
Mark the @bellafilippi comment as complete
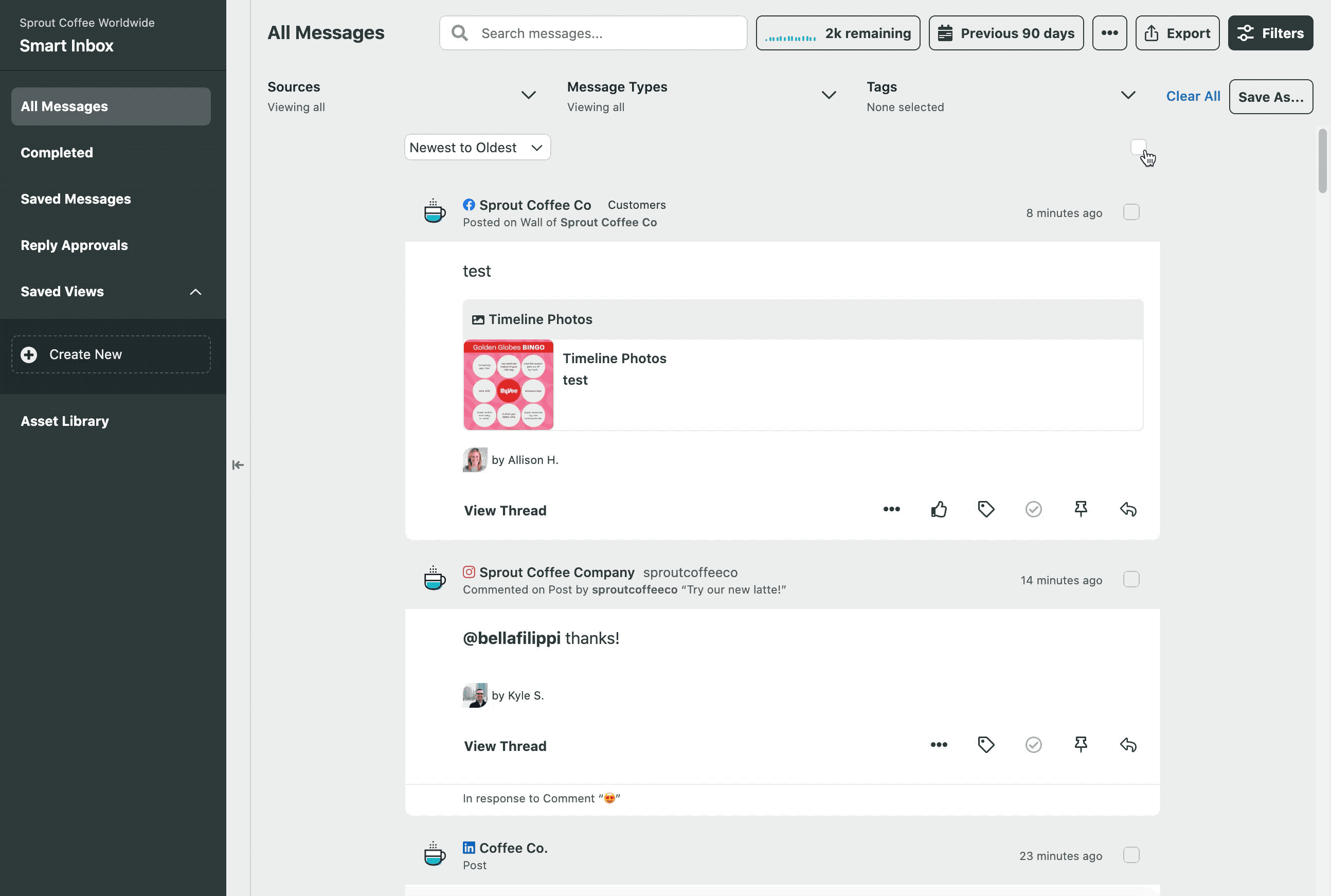click(x=1033, y=745)
